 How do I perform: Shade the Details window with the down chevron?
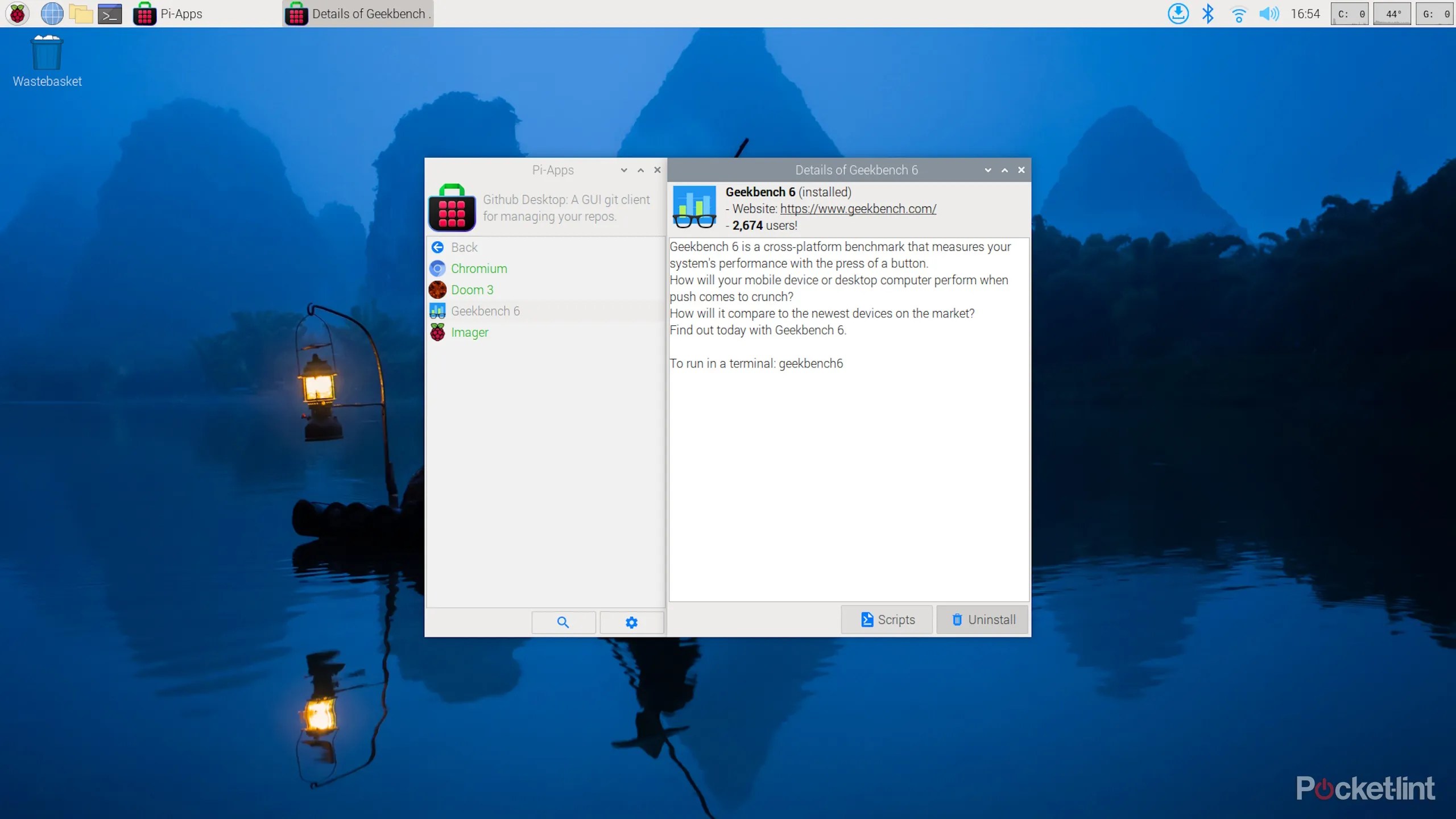pyautogui.click(x=988, y=170)
